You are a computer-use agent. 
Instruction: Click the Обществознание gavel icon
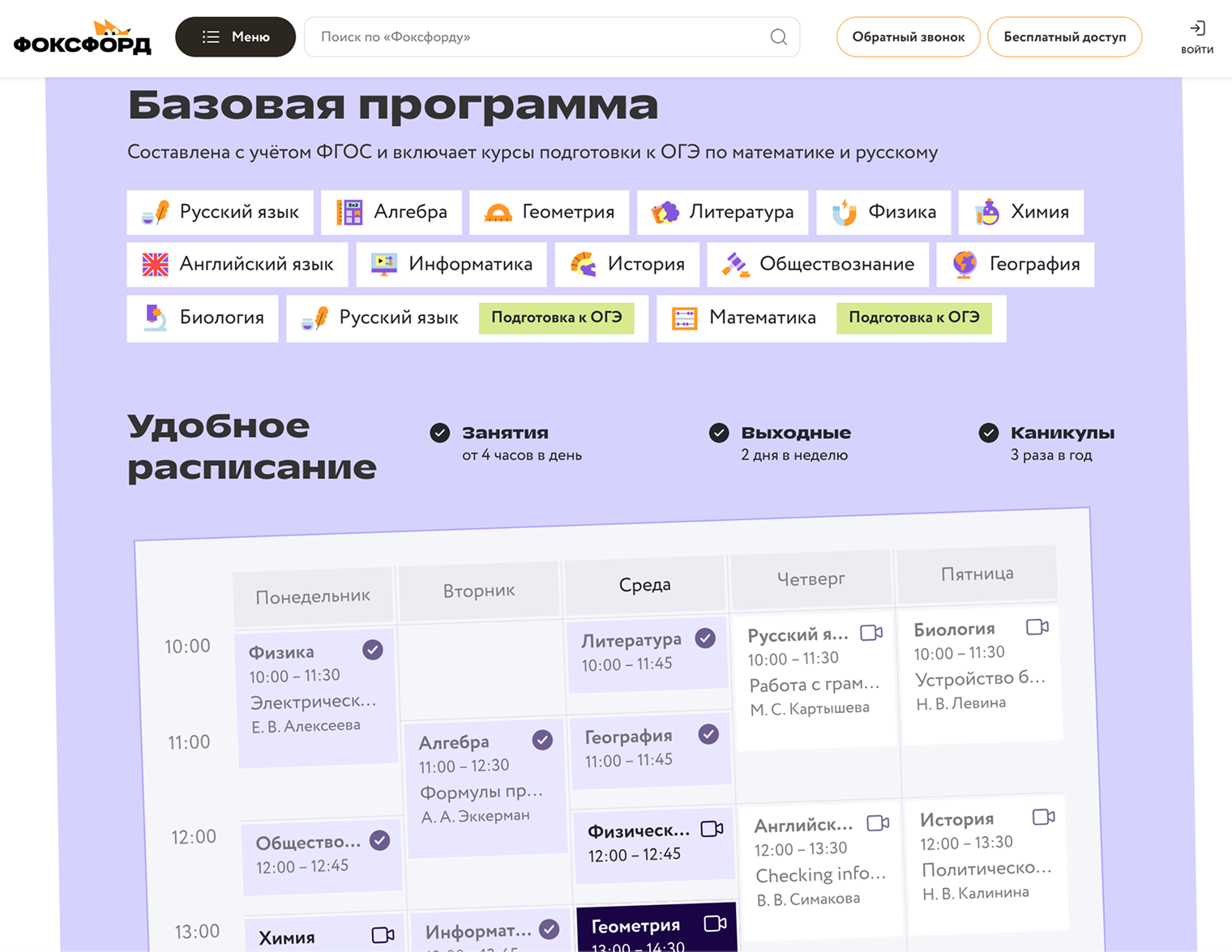[x=735, y=264]
